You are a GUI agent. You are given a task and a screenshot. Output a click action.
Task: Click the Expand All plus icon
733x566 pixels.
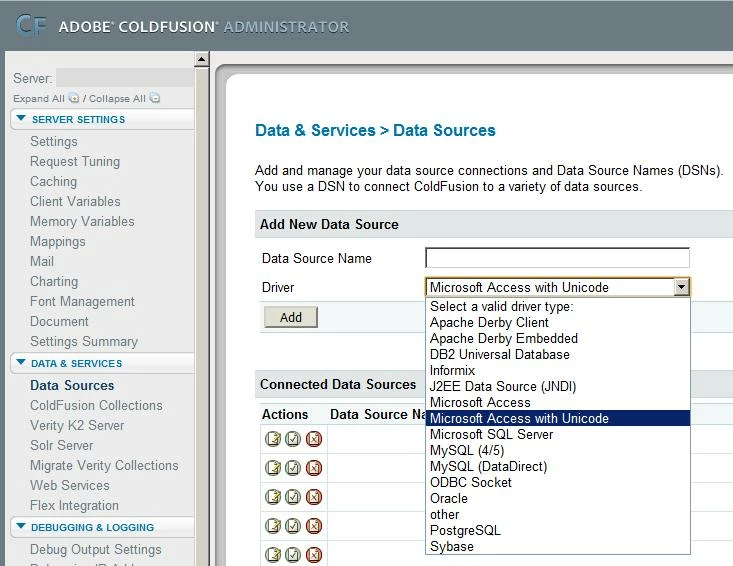(73, 98)
